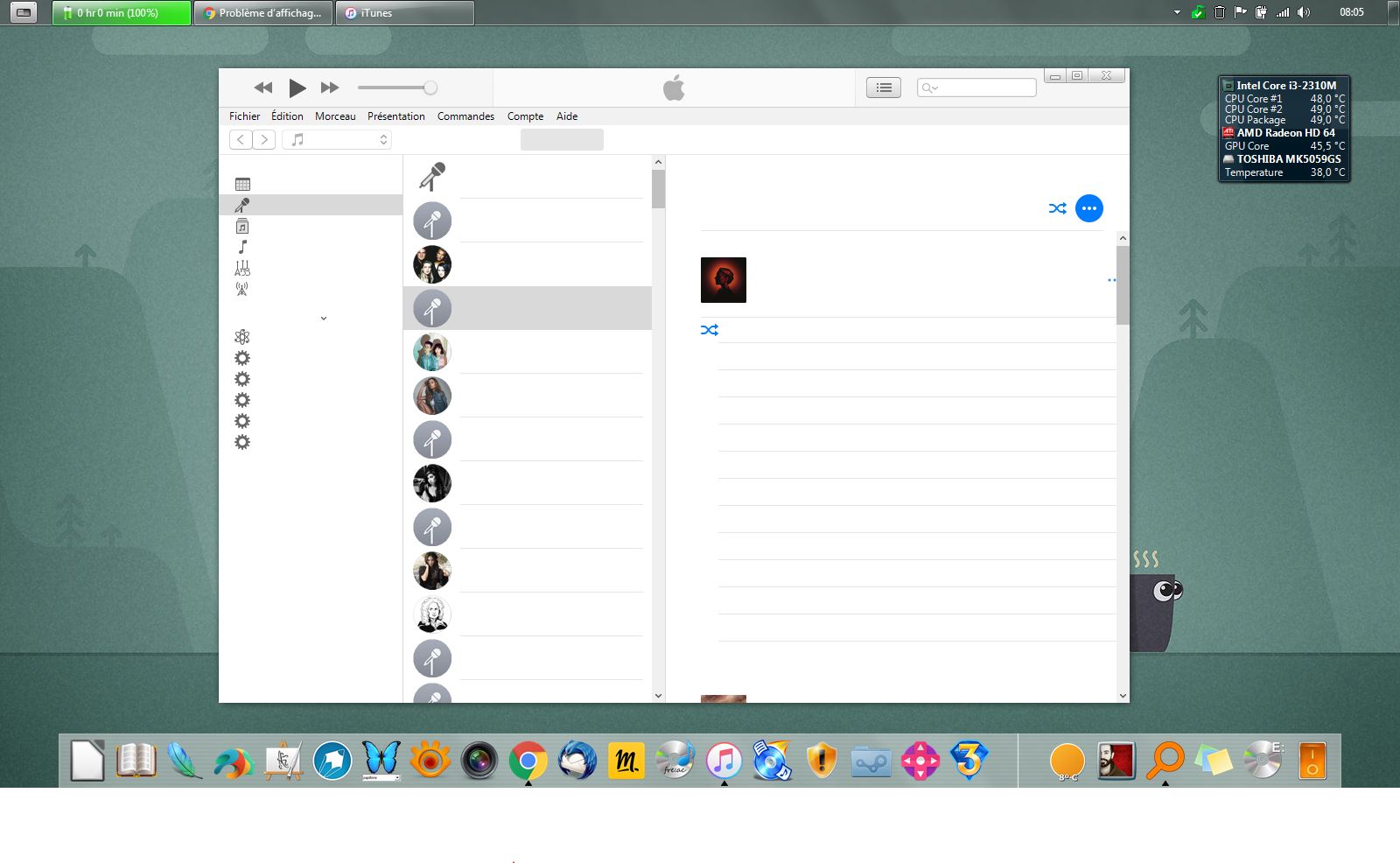
Task: Select the Genres guitars icon in sidebar
Action: pyautogui.click(x=242, y=268)
